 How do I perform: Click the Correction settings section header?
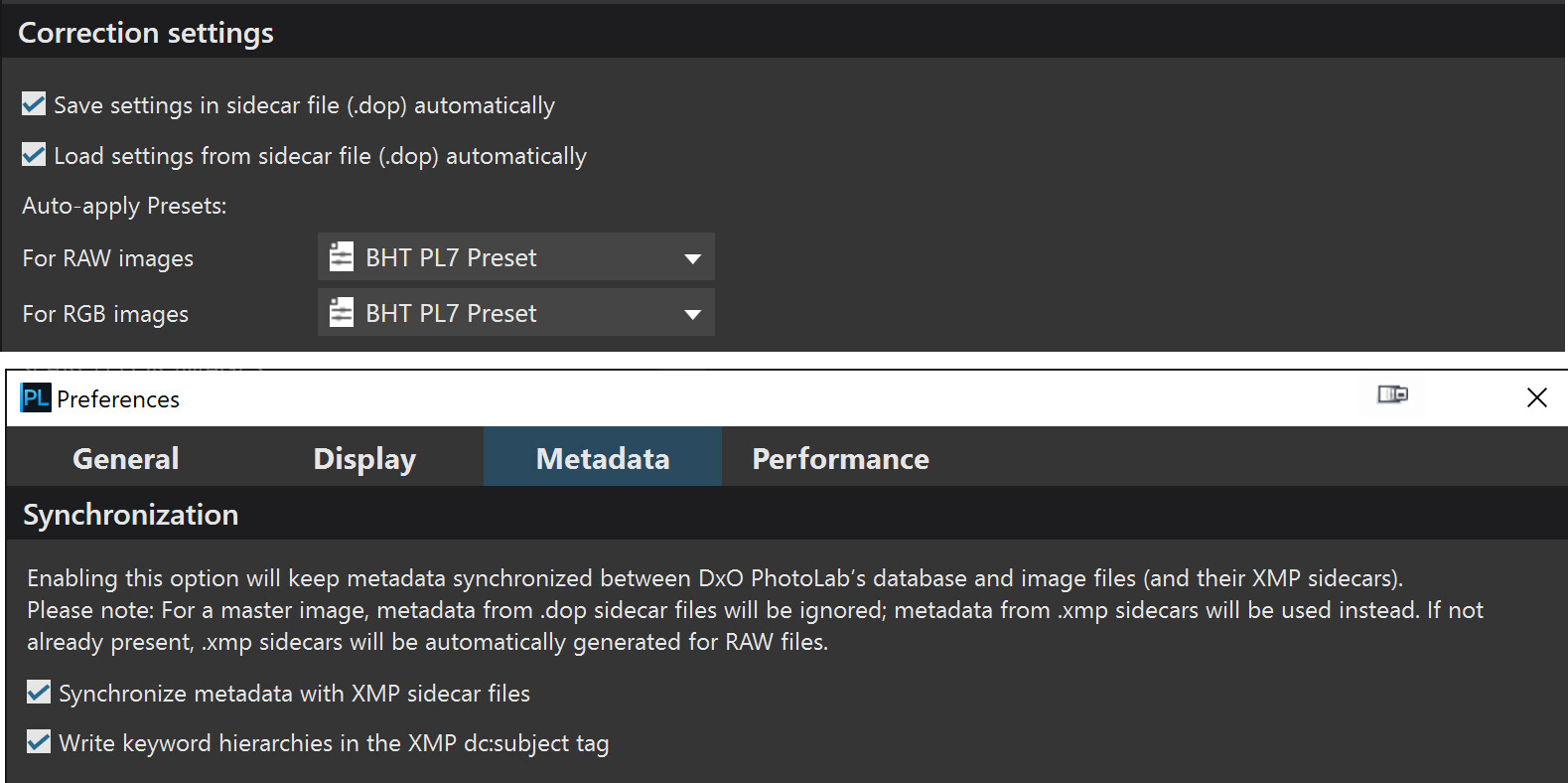click(146, 33)
